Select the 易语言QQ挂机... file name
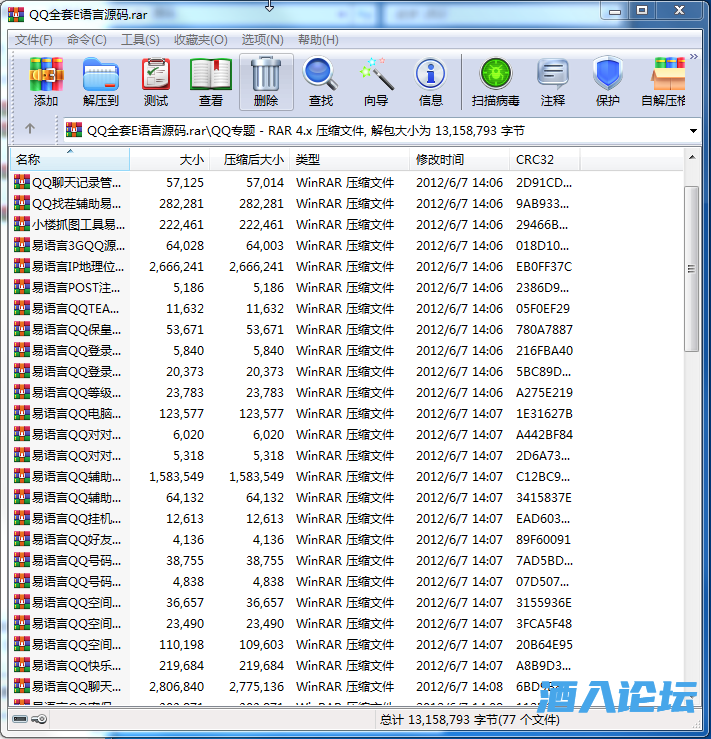 [x=76, y=518]
